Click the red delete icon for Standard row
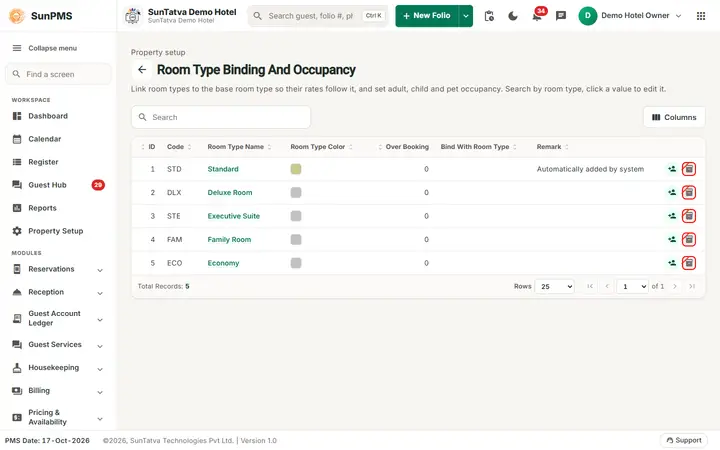The image size is (720, 450). pos(689,169)
